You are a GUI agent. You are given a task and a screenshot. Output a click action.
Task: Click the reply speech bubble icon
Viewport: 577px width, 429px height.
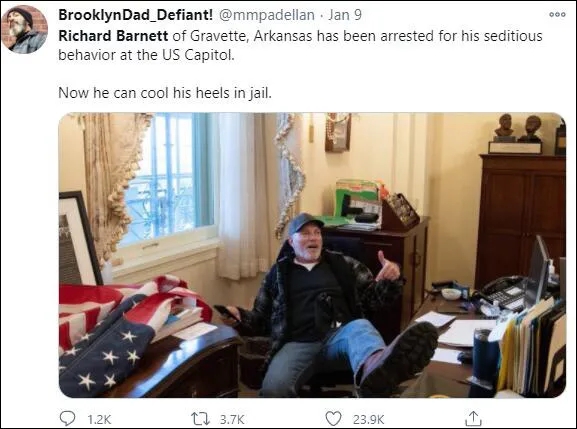pyautogui.click(x=67, y=418)
